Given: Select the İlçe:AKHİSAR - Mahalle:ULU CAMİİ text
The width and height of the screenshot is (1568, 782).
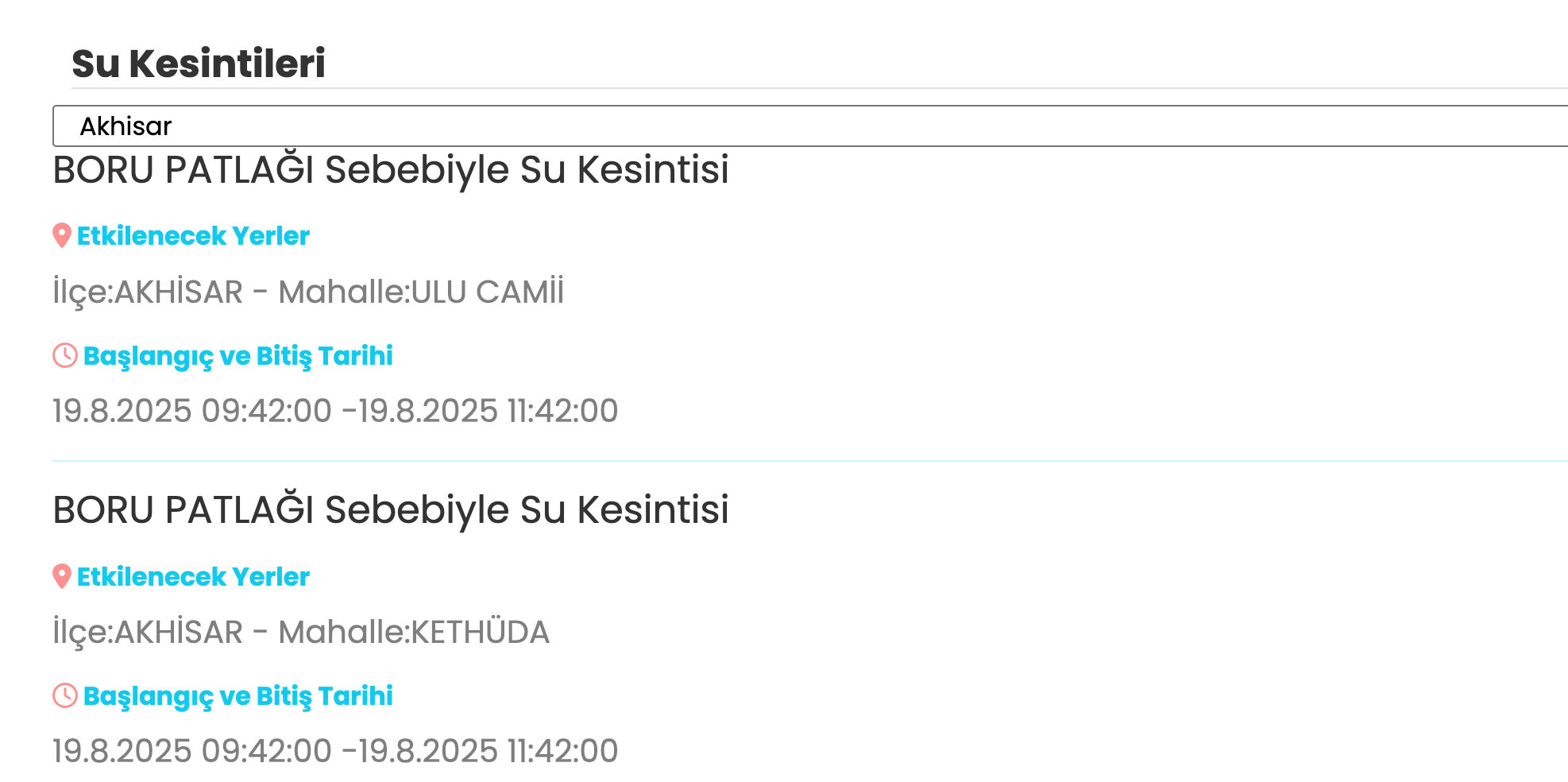Looking at the screenshot, I should (x=308, y=292).
